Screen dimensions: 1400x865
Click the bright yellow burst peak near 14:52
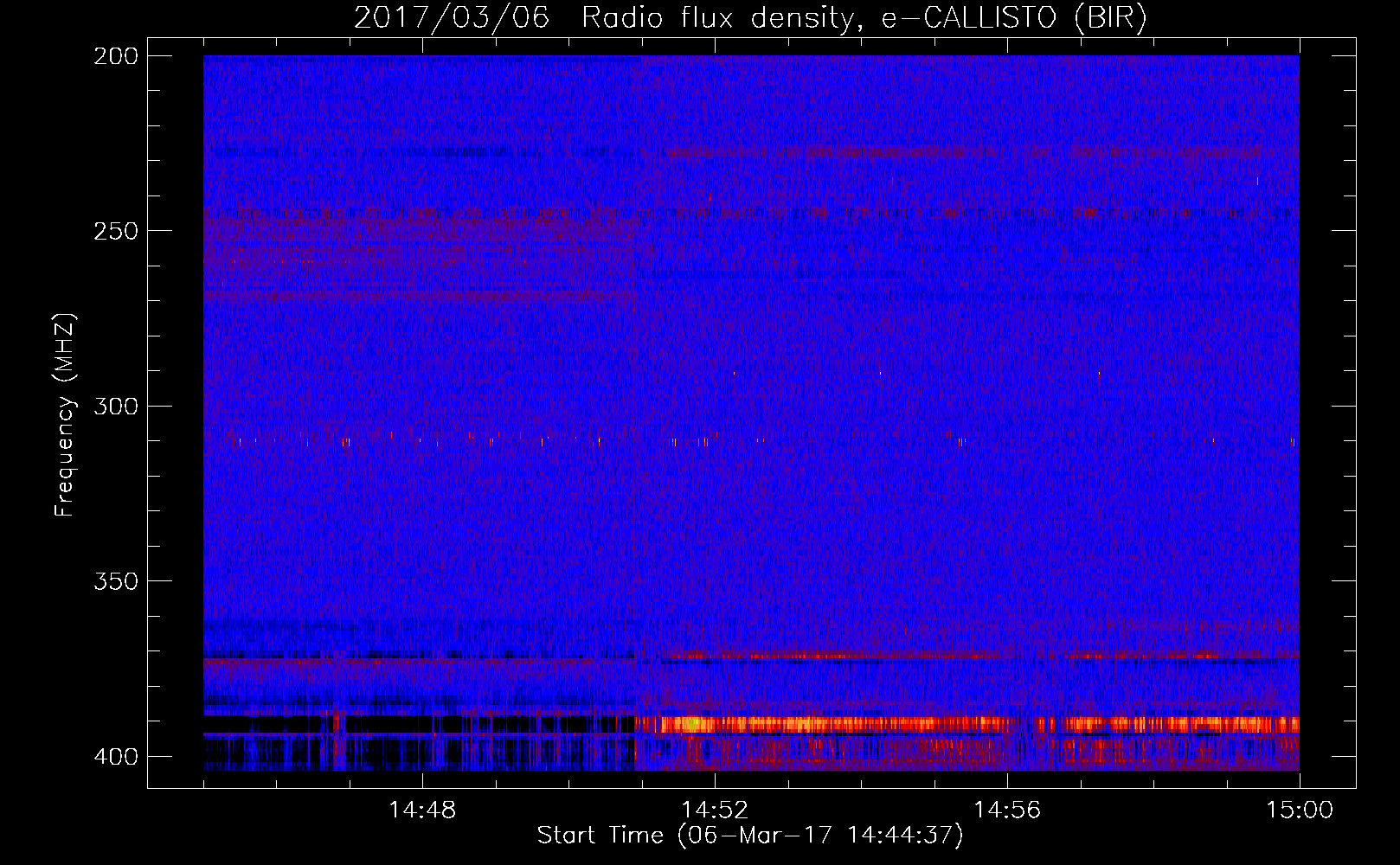click(691, 724)
